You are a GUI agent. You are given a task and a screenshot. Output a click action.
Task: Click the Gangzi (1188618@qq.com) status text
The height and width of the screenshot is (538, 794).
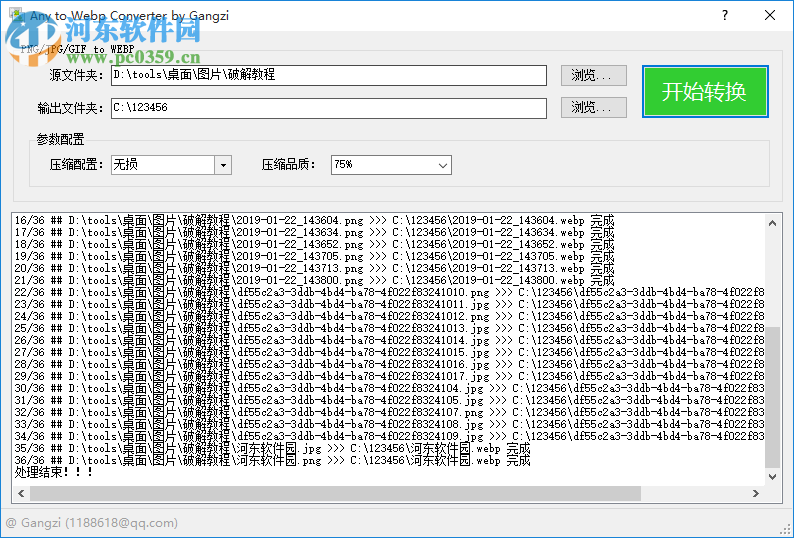(92, 523)
